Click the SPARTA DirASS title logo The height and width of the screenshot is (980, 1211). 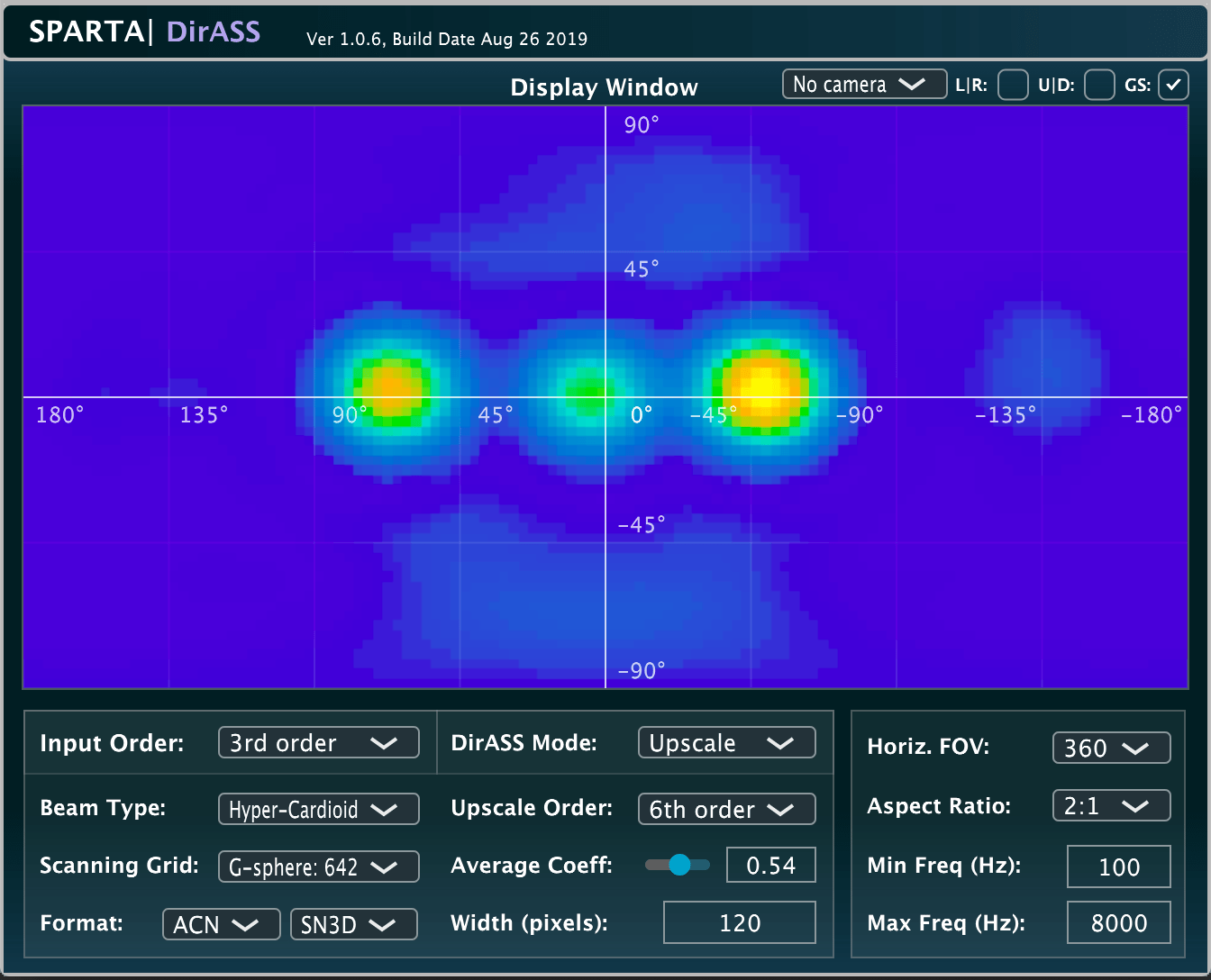pos(145,32)
